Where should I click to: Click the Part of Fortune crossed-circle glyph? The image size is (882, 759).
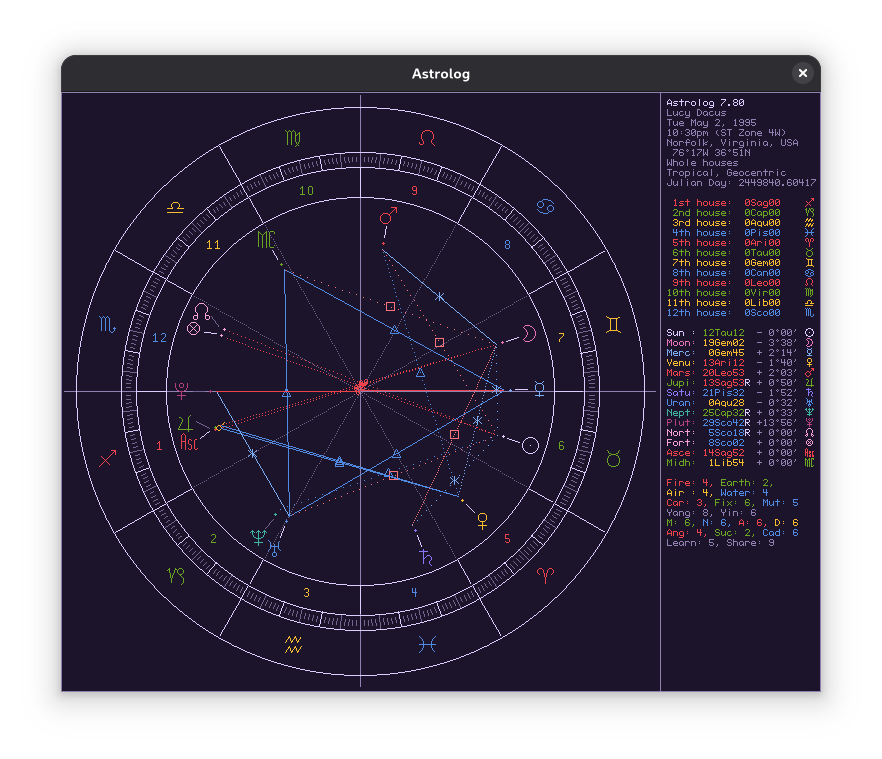pyautogui.click(x=194, y=328)
